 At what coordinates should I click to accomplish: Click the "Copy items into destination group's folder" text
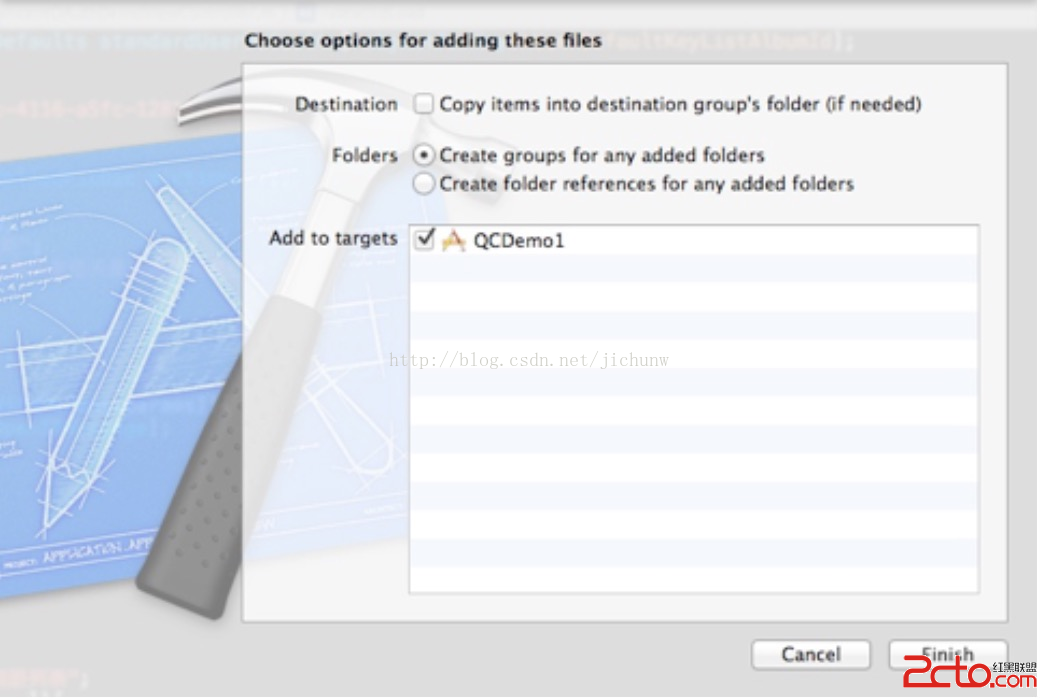[680, 104]
